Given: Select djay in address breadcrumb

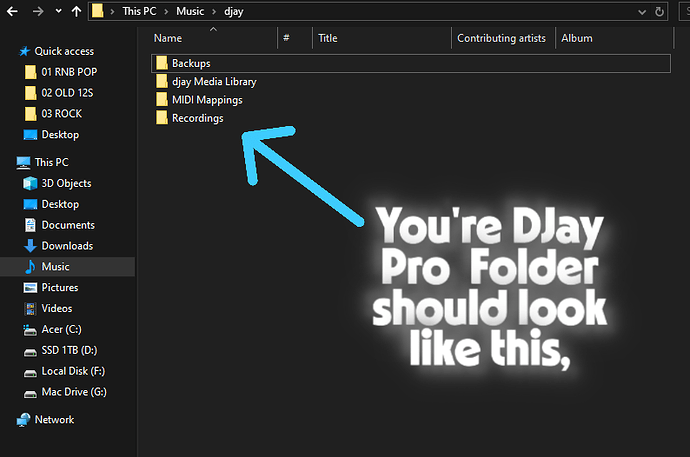Looking at the screenshot, I should point(234,12).
